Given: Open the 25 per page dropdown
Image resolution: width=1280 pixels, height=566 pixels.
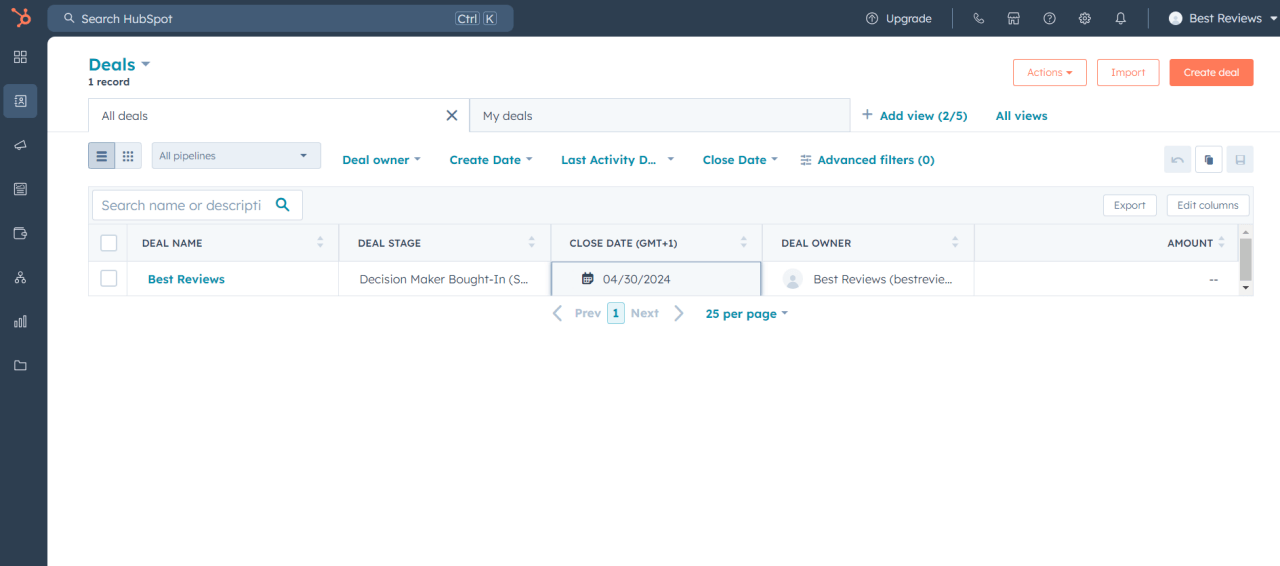Looking at the screenshot, I should point(746,314).
